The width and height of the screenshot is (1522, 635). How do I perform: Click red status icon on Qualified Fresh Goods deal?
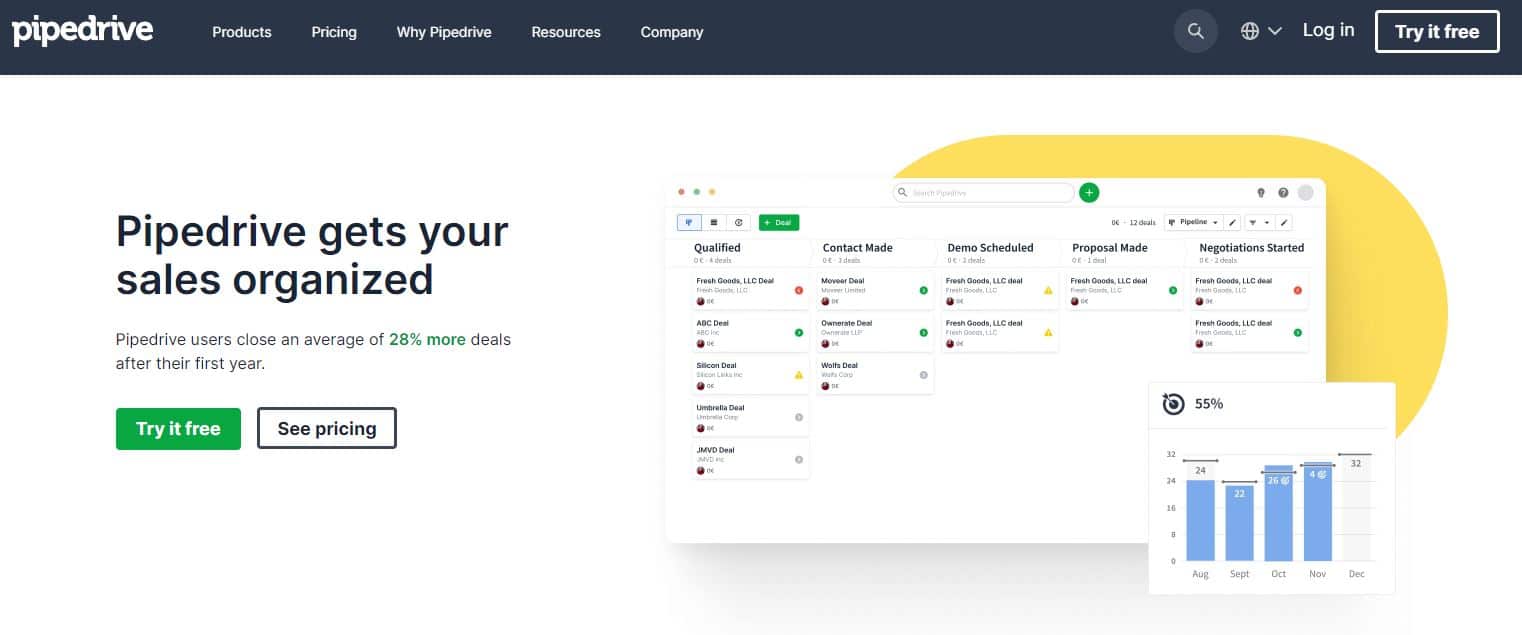click(x=799, y=290)
